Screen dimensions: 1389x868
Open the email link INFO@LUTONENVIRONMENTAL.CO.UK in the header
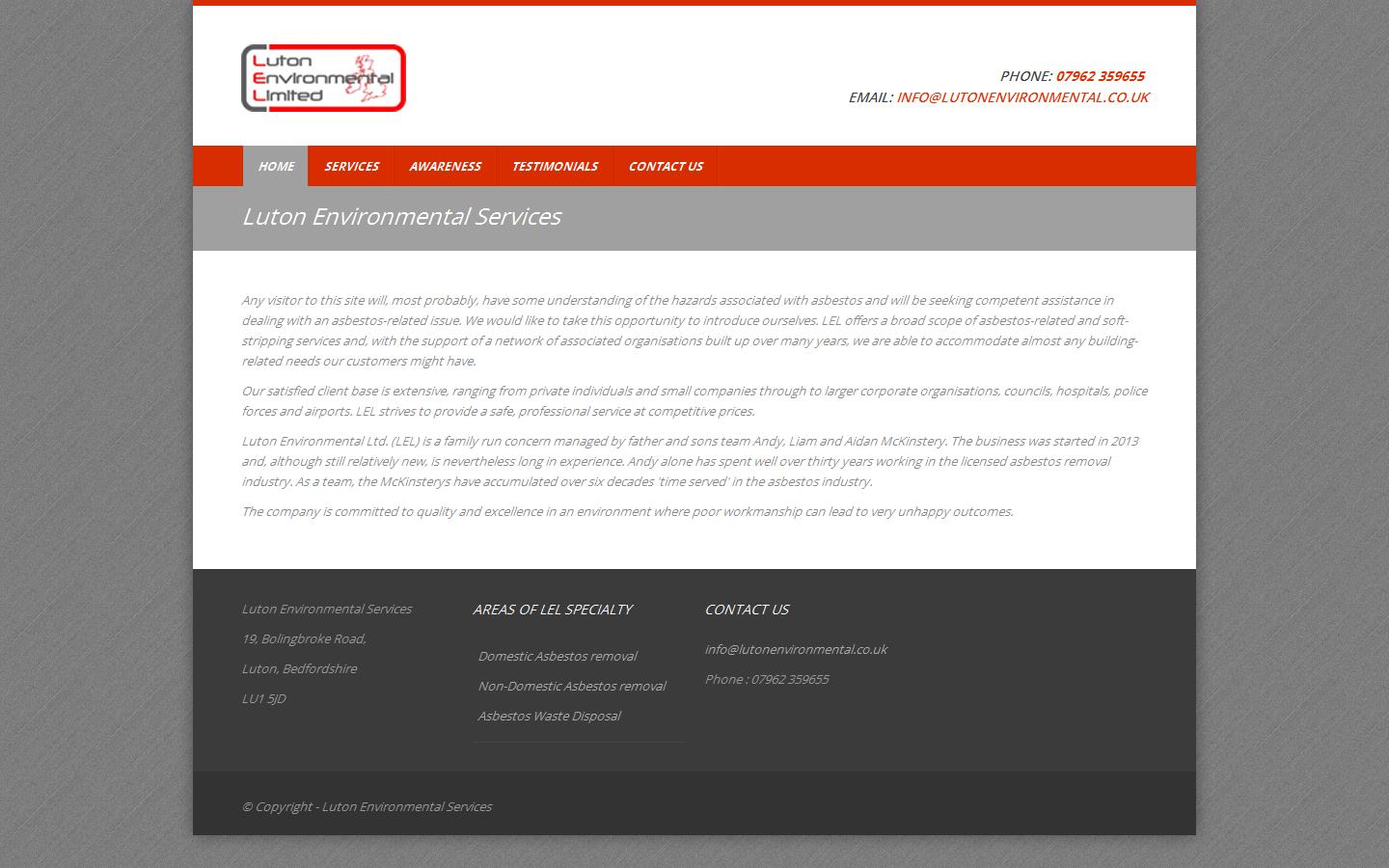pos(1022,97)
